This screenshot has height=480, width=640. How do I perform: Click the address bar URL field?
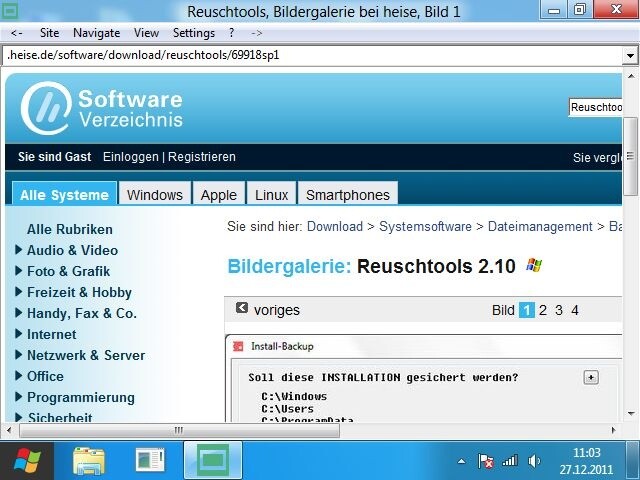[x=312, y=55]
